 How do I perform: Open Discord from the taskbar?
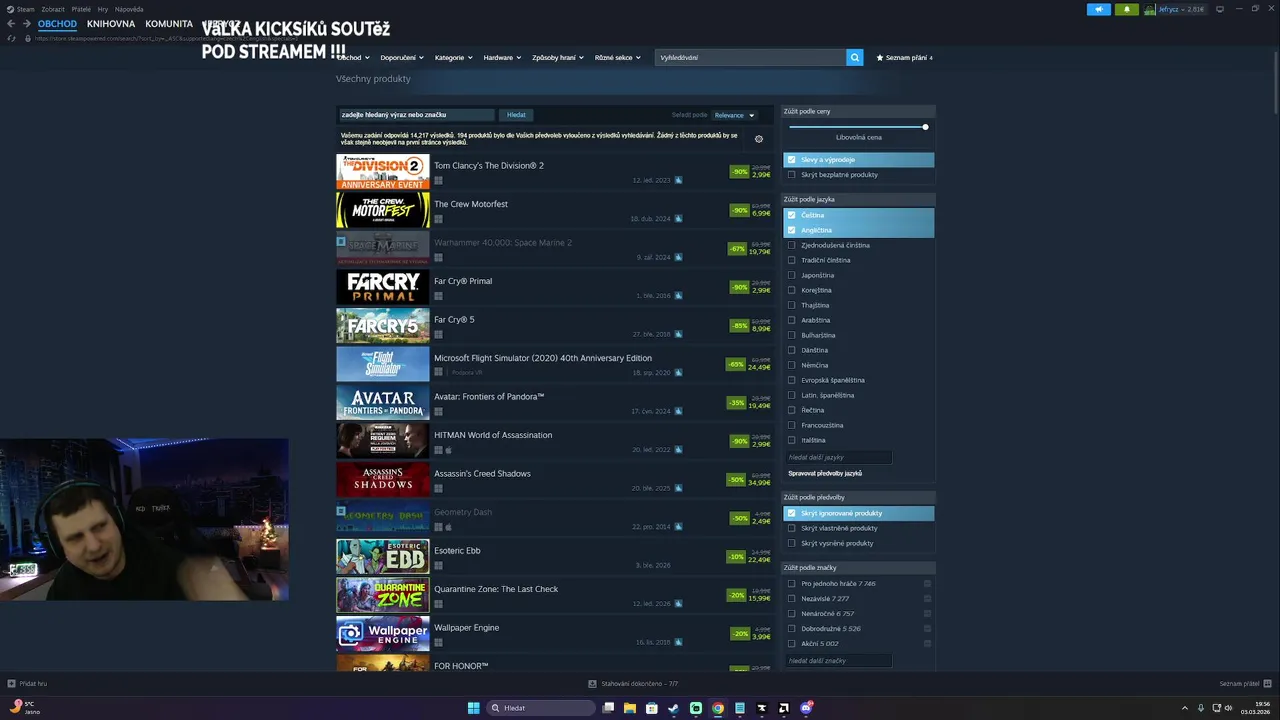click(x=806, y=708)
